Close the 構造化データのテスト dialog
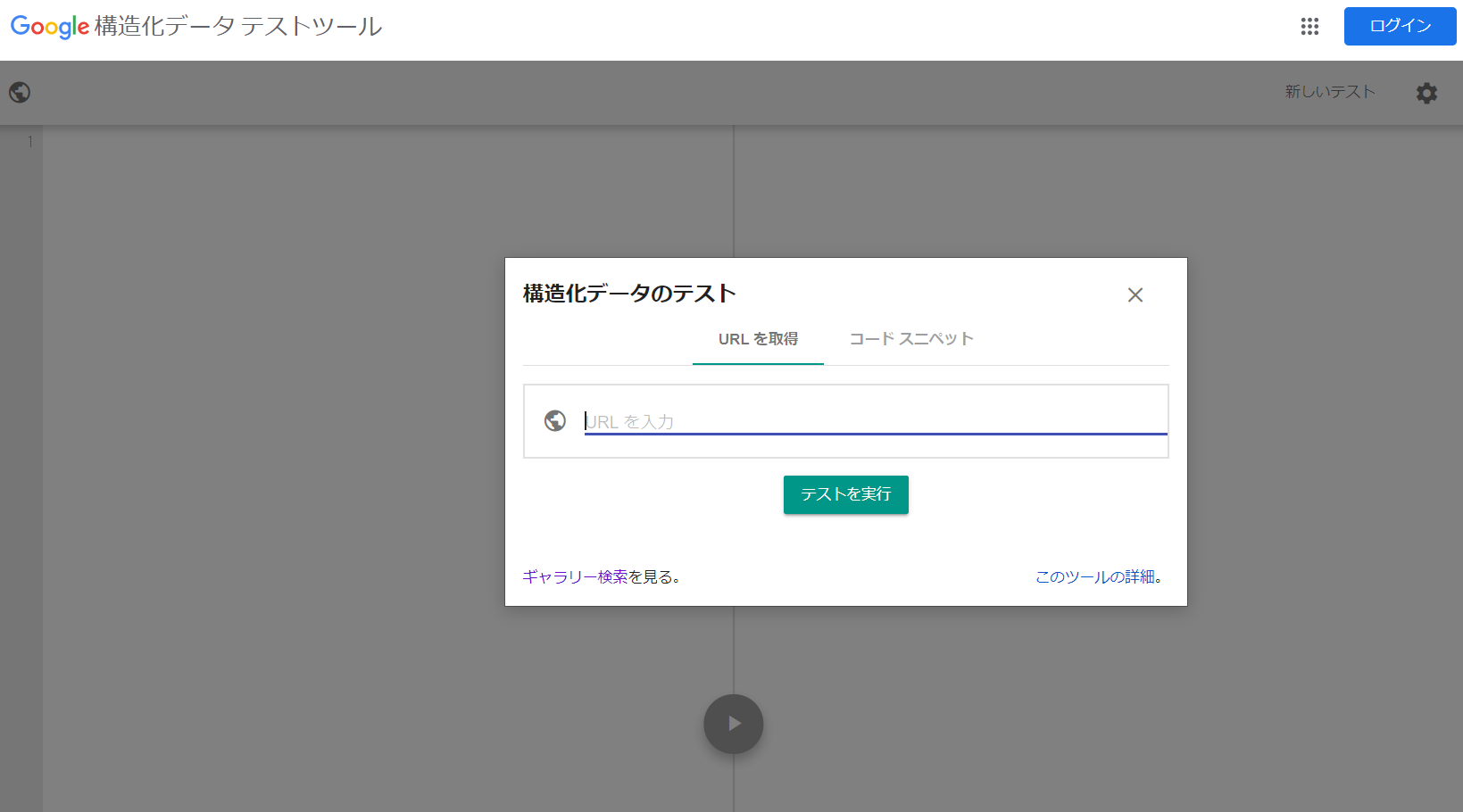Viewport: 1463px width, 812px height. coord(1135,295)
